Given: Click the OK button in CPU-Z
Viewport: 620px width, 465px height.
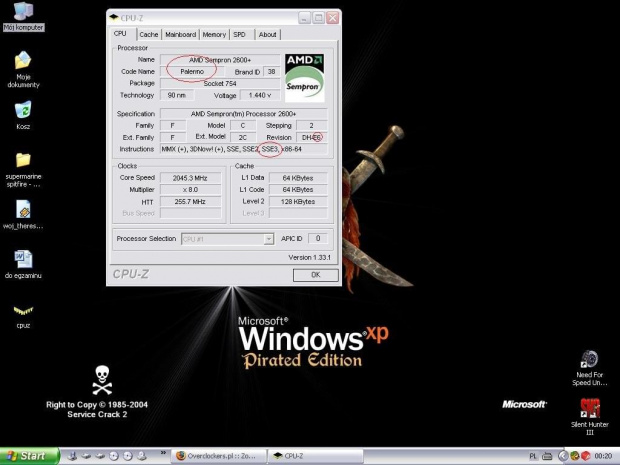Looking at the screenshot, I should (316, 275).
